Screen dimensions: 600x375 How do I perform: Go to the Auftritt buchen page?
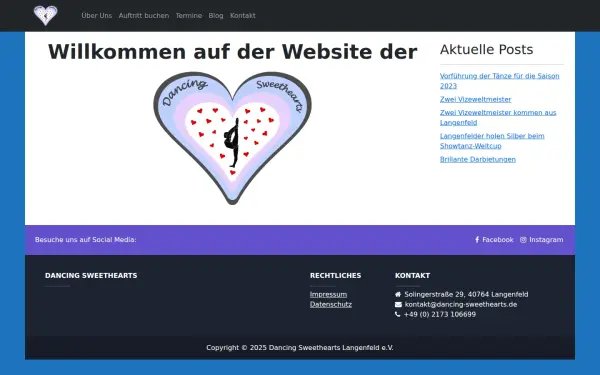pos(143,16)
